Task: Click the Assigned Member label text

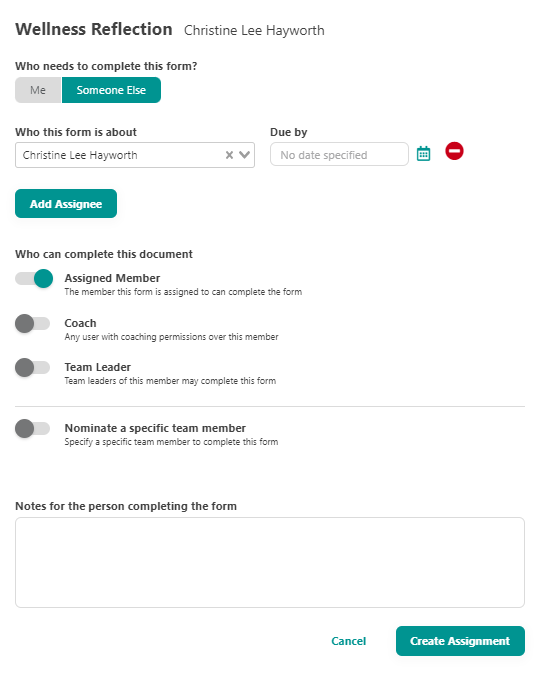Action: (x=112, y=278)
